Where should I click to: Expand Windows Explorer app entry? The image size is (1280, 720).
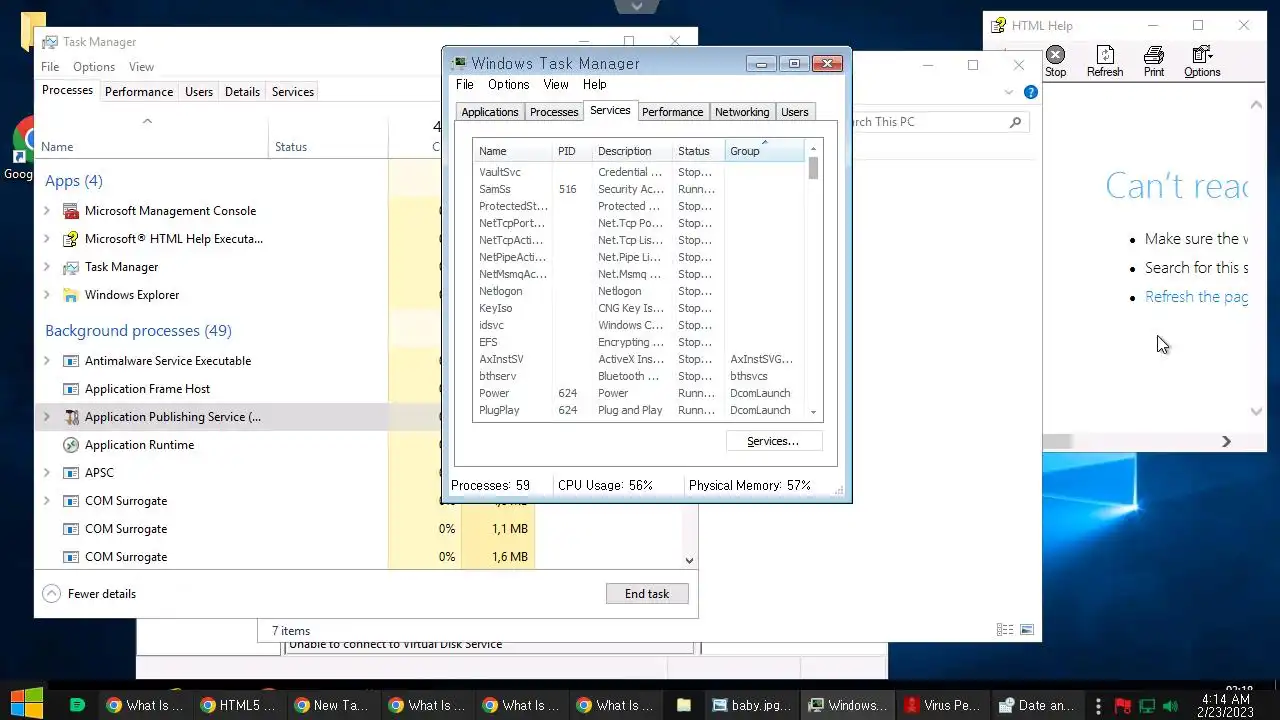point(47,295)
